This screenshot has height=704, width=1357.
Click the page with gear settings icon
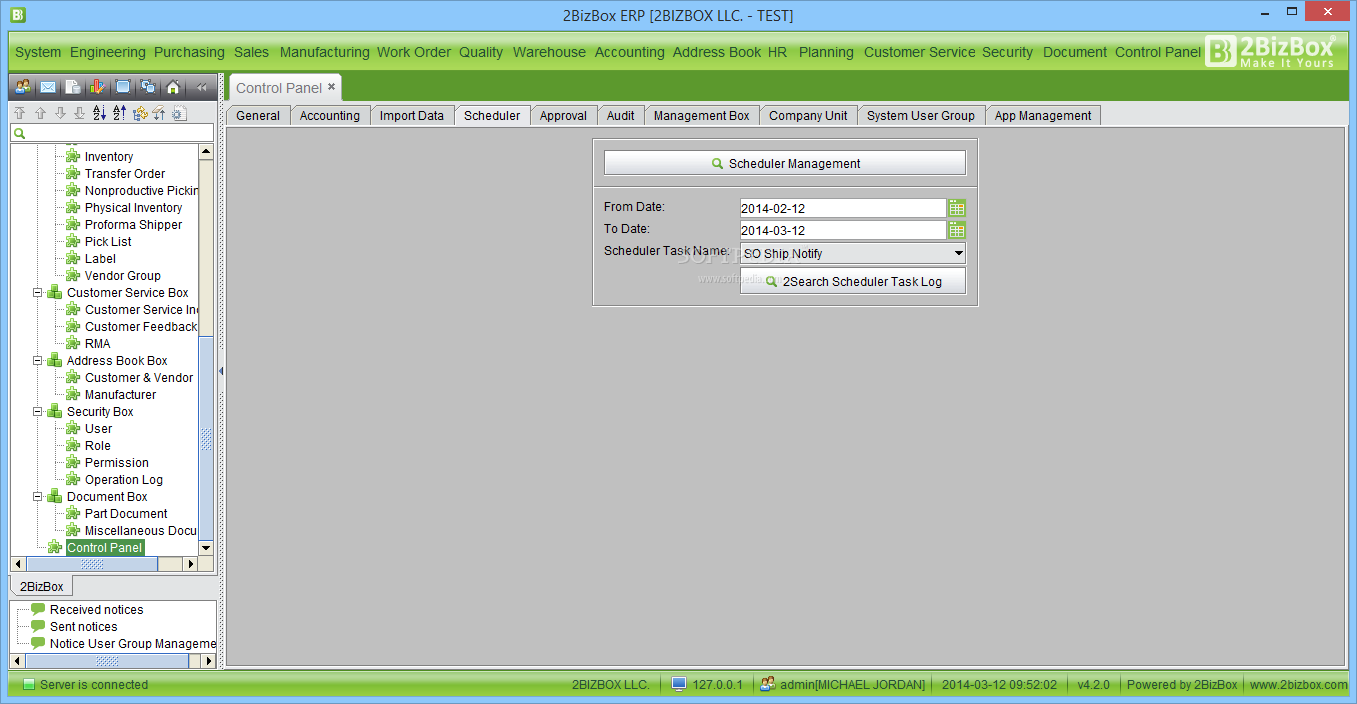179,113
